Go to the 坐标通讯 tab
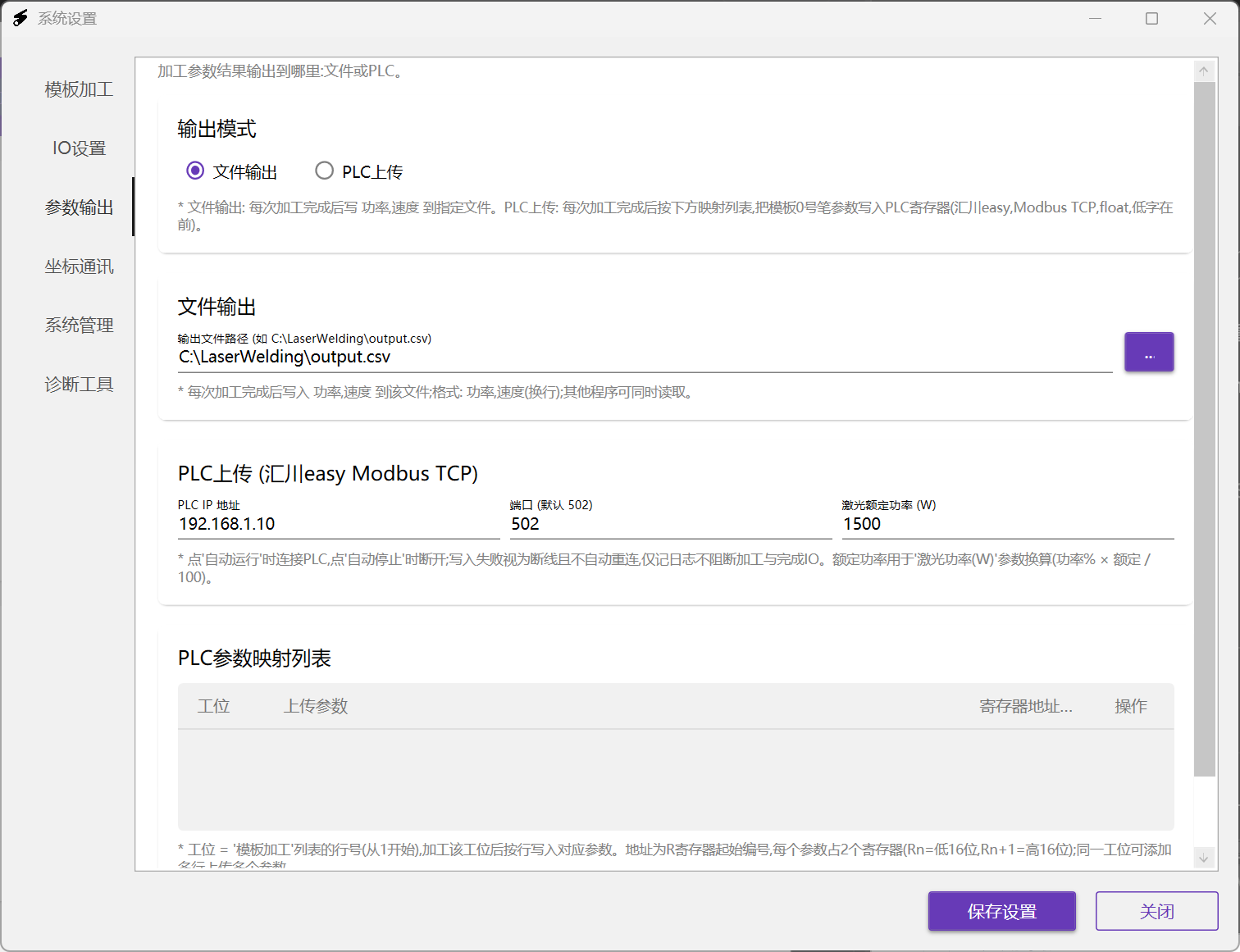Screen dimensions: 1240x952 pyautogui.click(x=79, y=266)
